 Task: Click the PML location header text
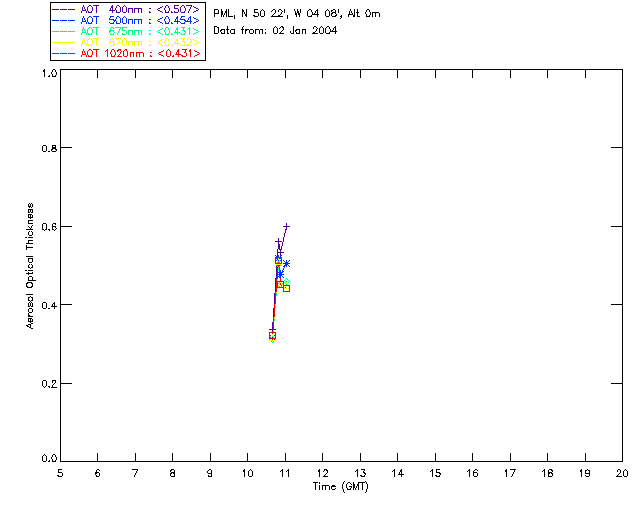coord(297,14)
